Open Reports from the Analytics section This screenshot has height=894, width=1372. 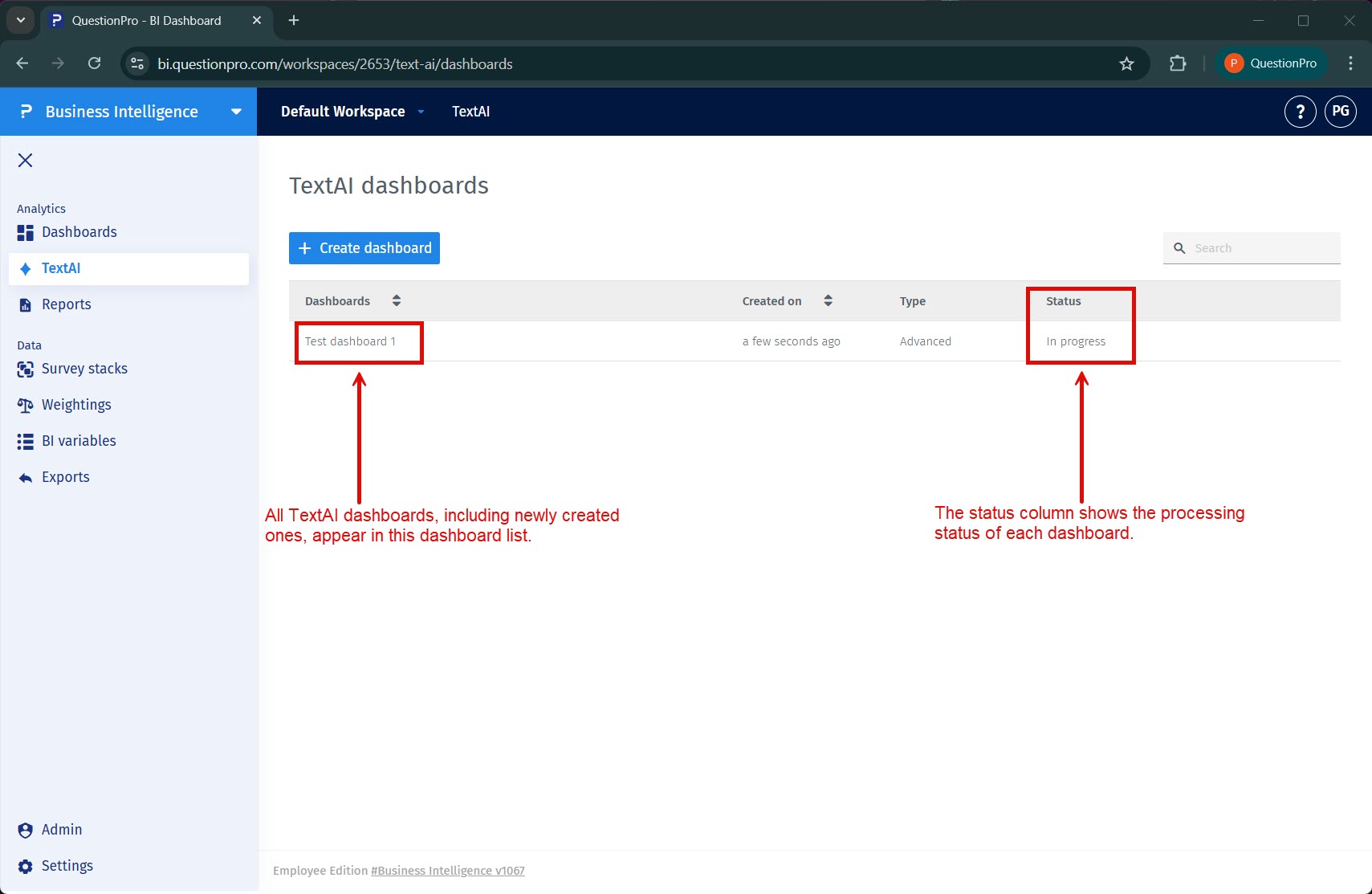pos(66,304)
